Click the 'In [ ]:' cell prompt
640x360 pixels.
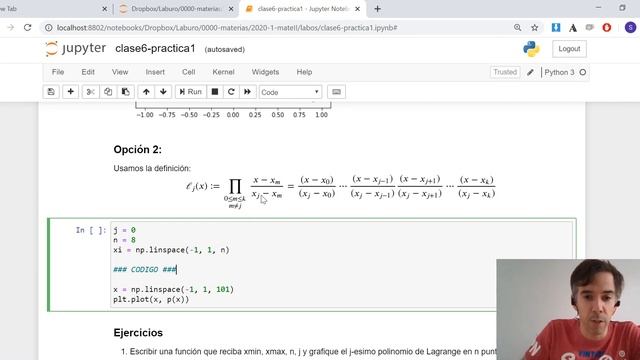91,230
